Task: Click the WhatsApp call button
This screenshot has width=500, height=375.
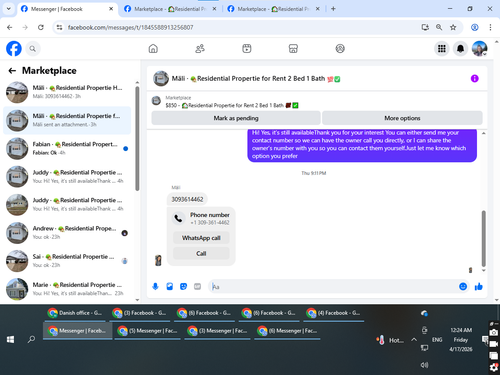Action: 201,238
